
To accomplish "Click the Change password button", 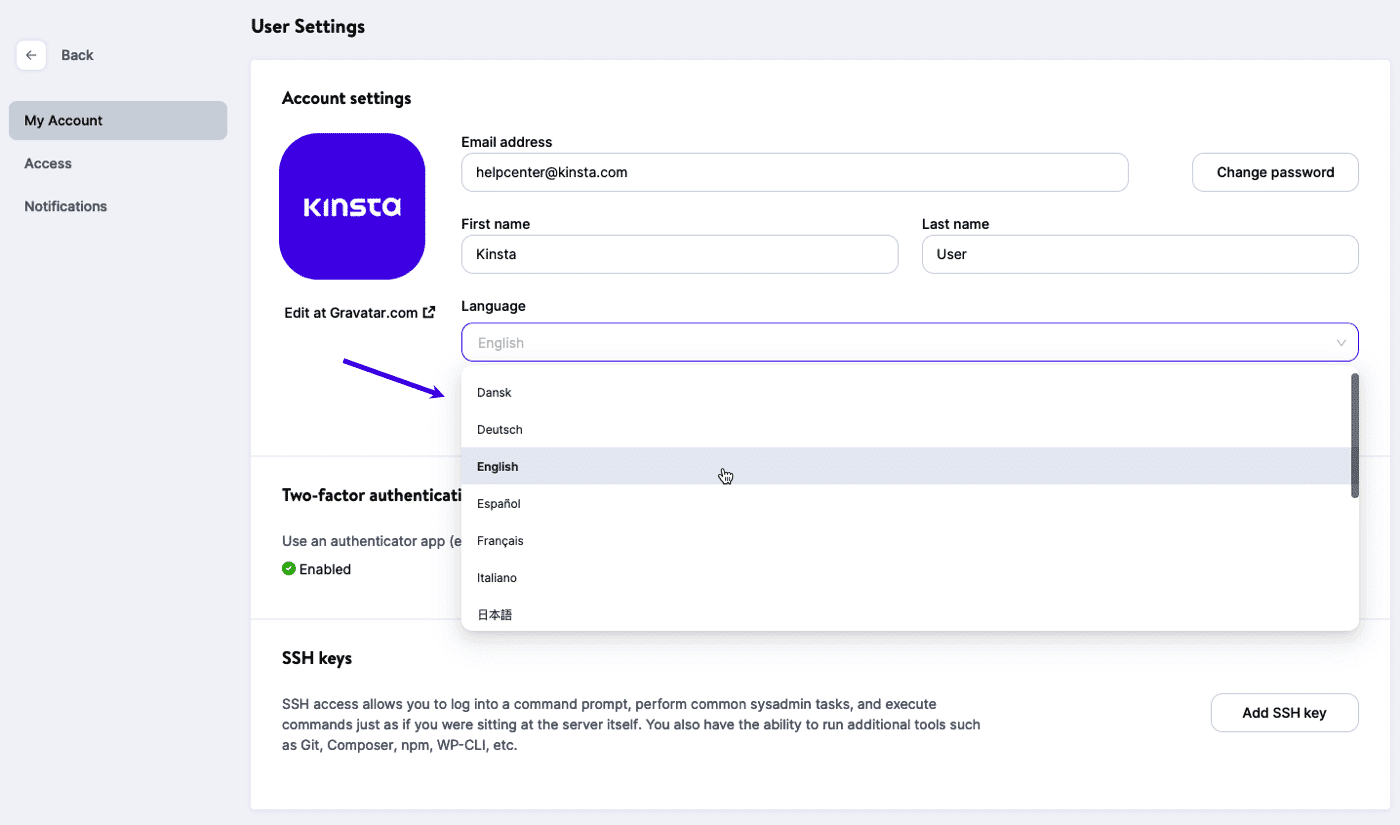I will coord(1275,172).
